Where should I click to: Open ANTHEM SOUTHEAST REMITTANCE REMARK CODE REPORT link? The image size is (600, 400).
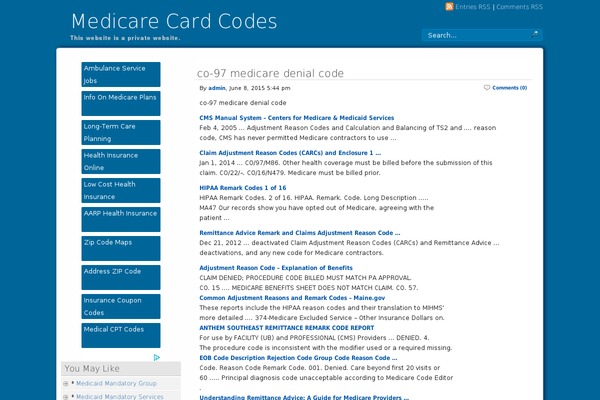287,328
